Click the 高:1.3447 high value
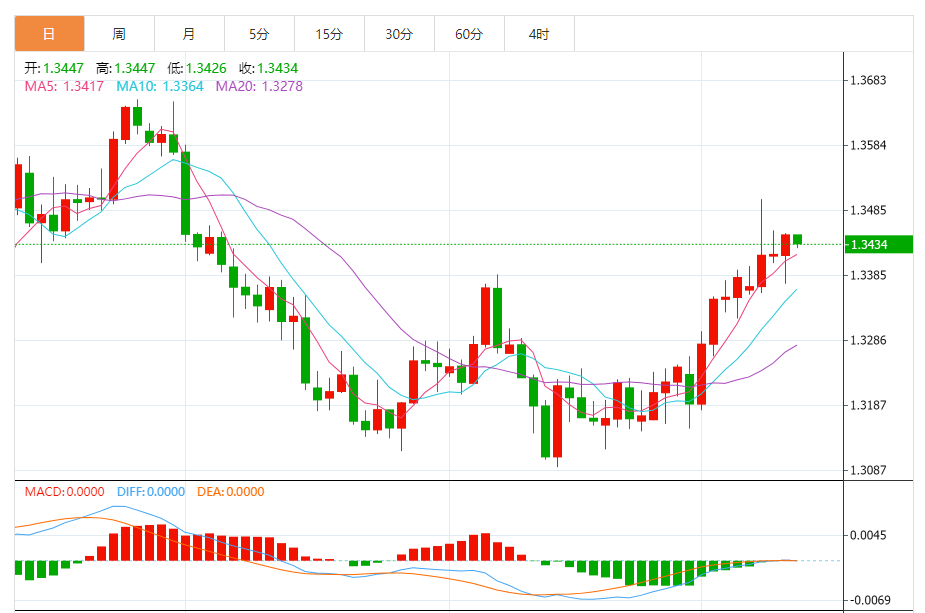Screen dimensions: 925x613 tap(125, 68)
